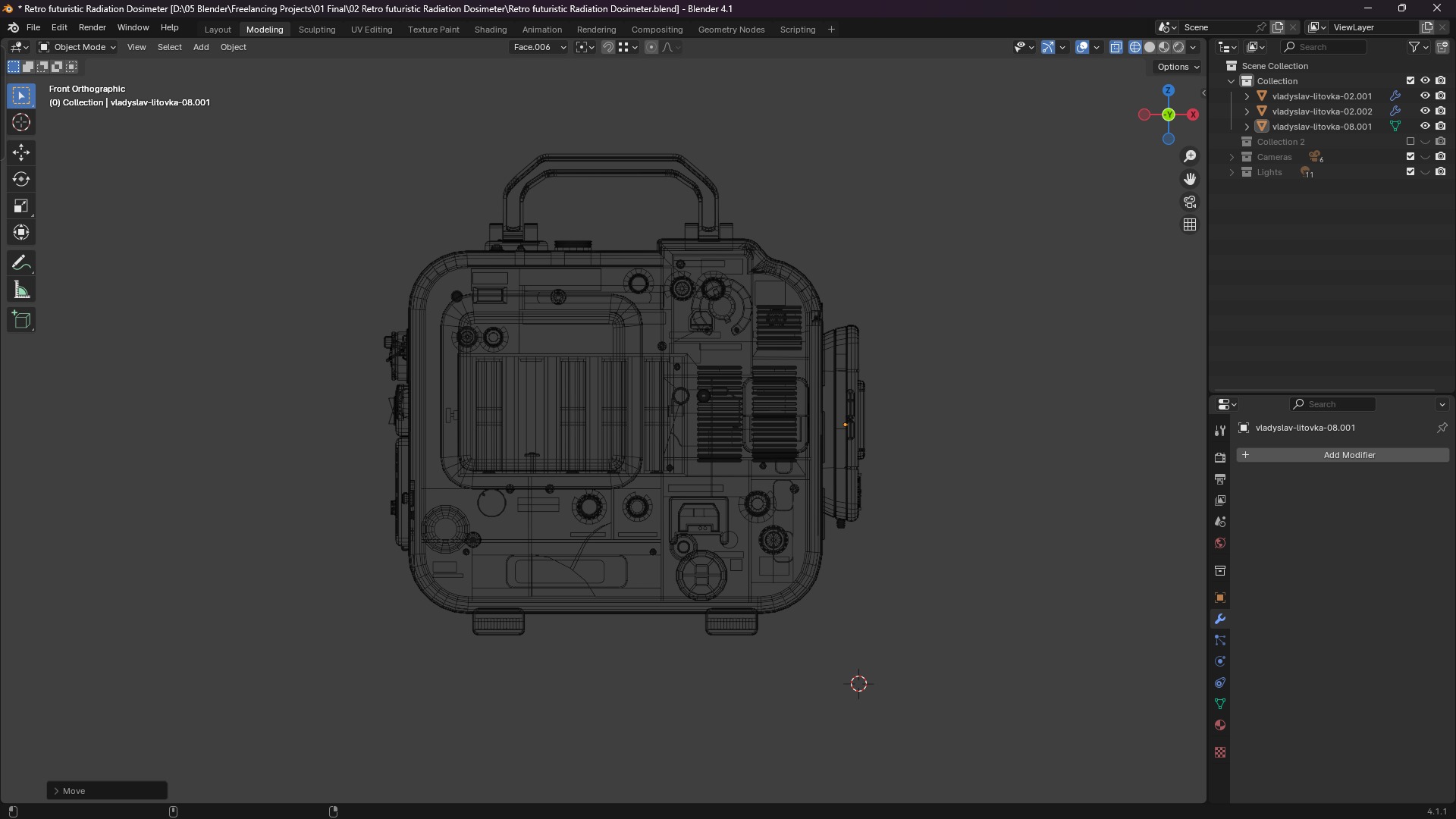The height and width of the screenshot is (819, 1456).
Task: Activate the Rotate tool
Action: [x=21, y=180]
